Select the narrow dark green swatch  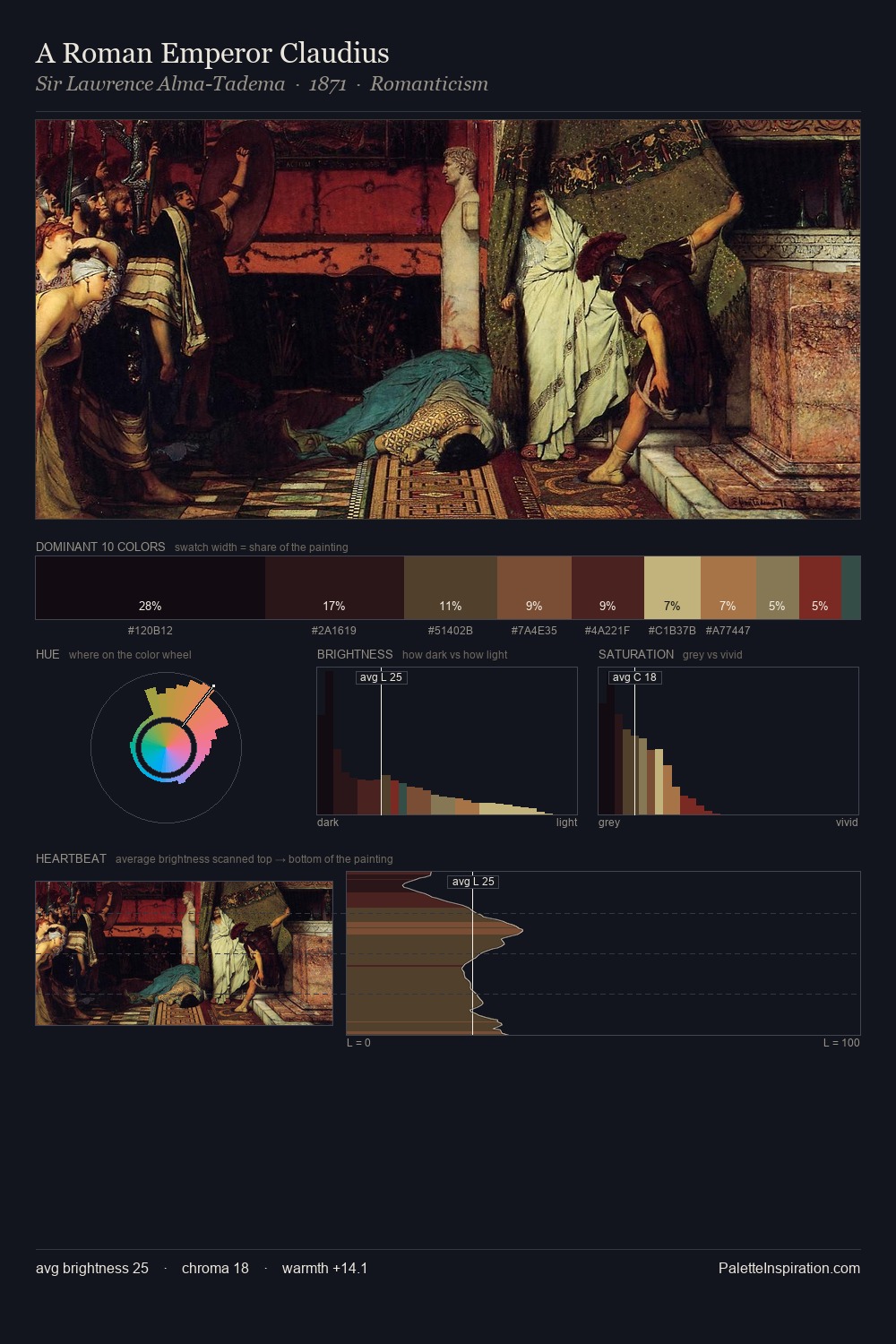851,588
